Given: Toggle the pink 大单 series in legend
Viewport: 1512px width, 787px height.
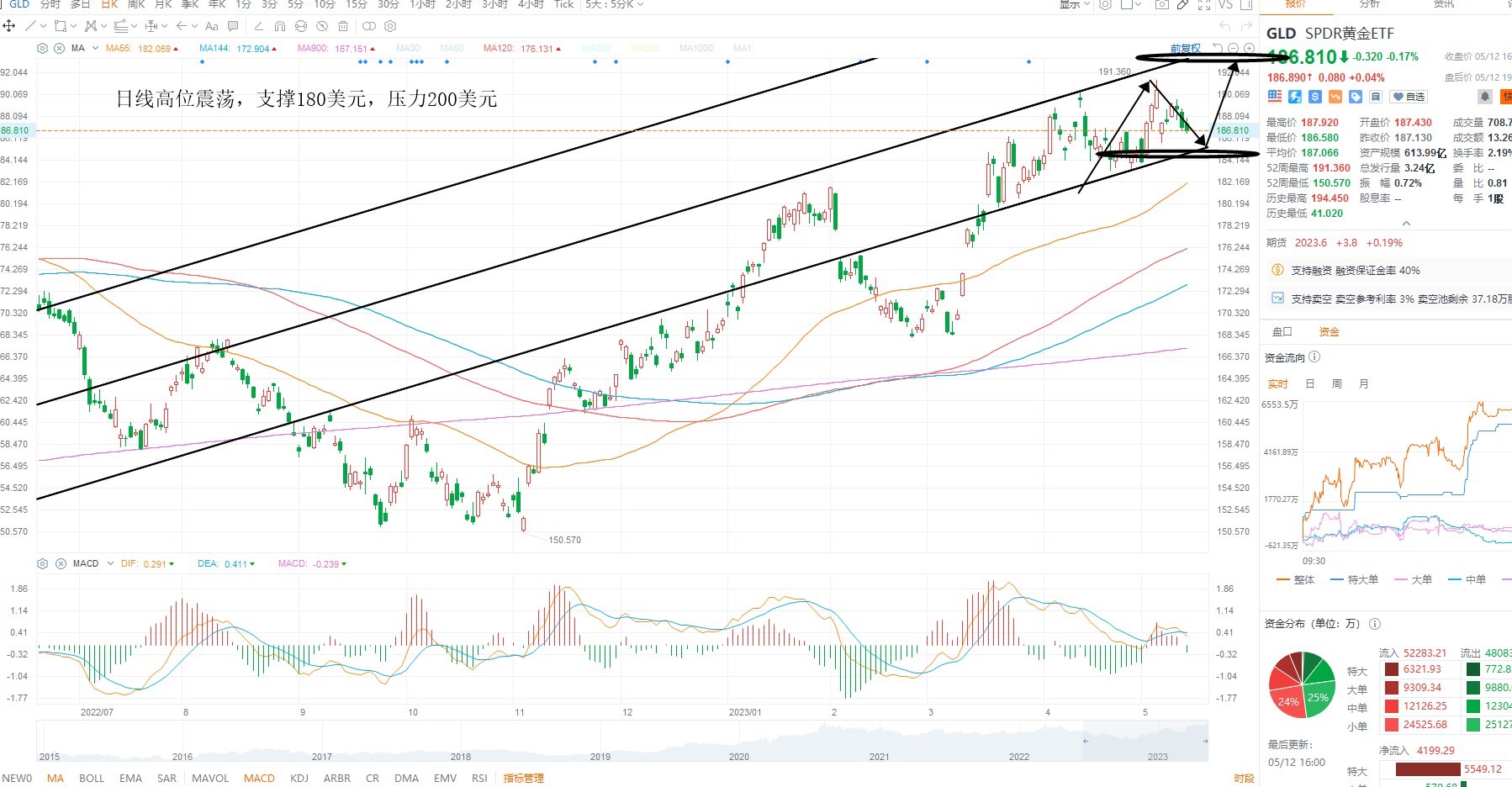Looking at the screenshot, I should tap(1413, 580).
